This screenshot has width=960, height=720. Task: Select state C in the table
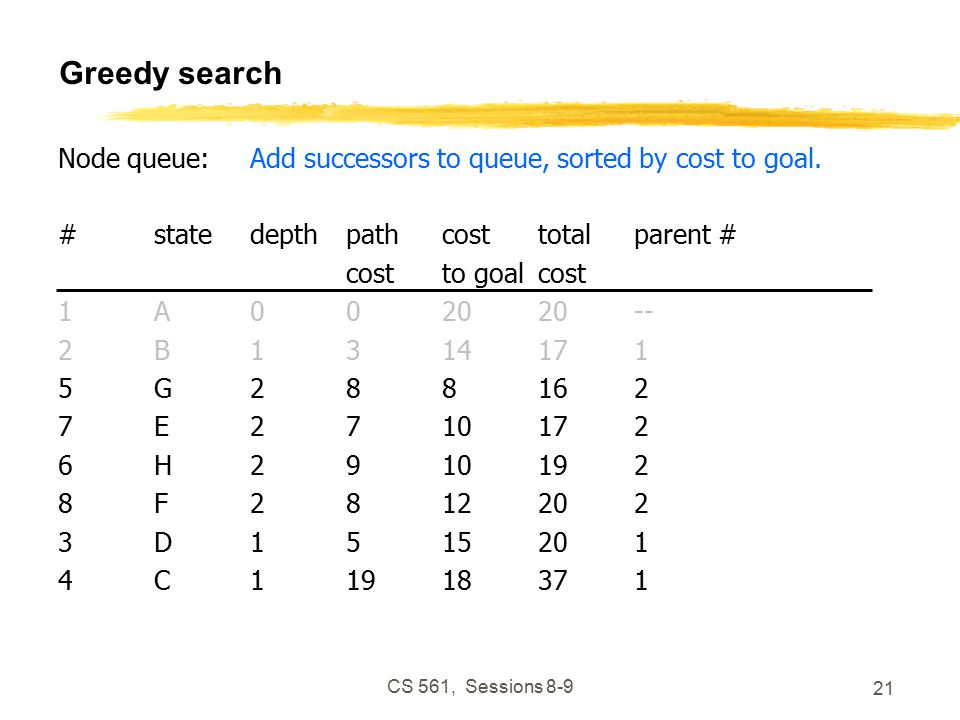coord(162,580)
